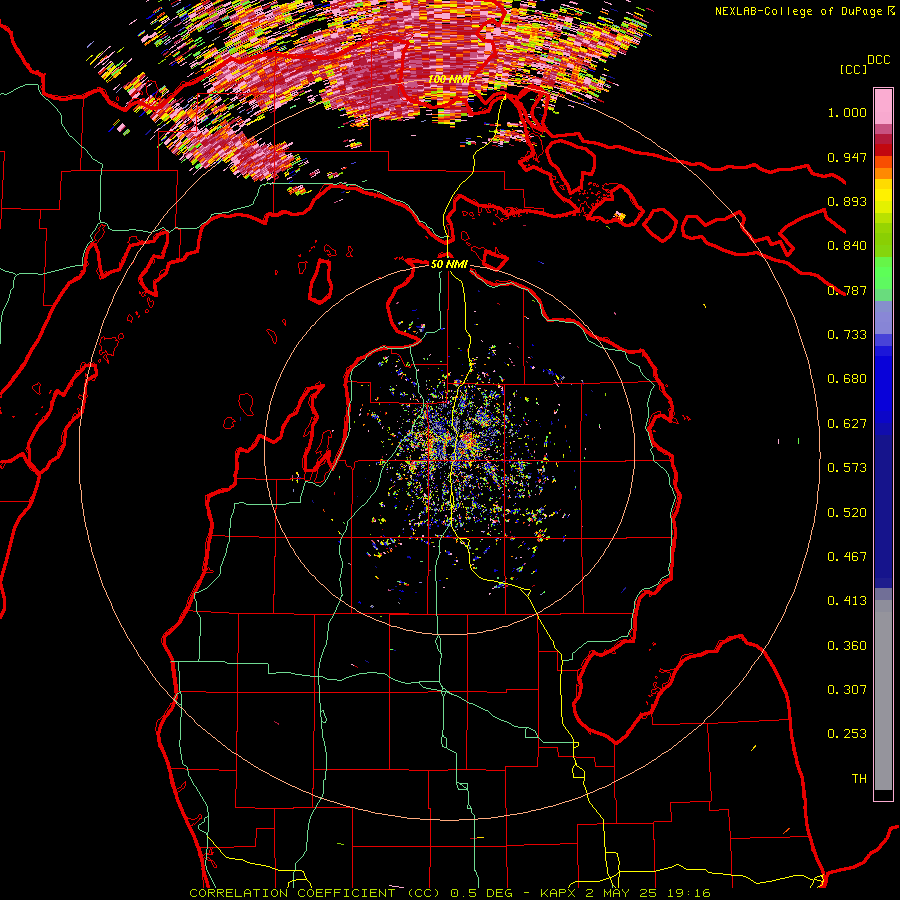Select the CORRELATION COEFFICIENT caption at the bottom
The height and width of the screenshot is (900, 900).
450,893
